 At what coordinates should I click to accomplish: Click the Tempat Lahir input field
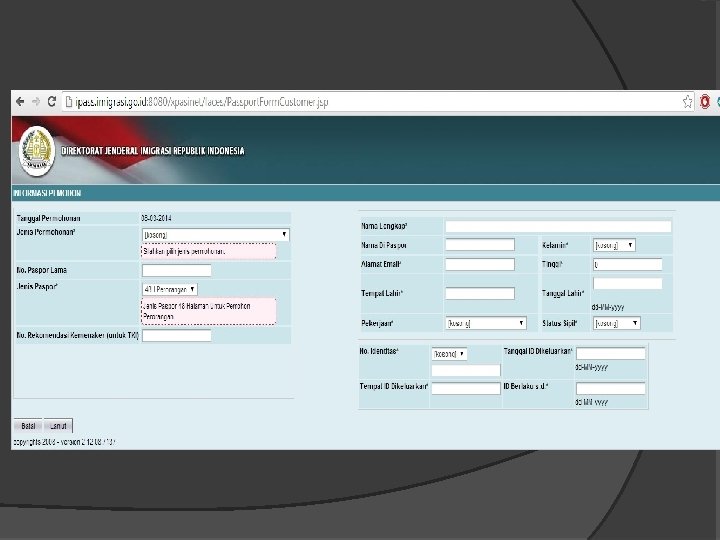(x=480, y=293)
